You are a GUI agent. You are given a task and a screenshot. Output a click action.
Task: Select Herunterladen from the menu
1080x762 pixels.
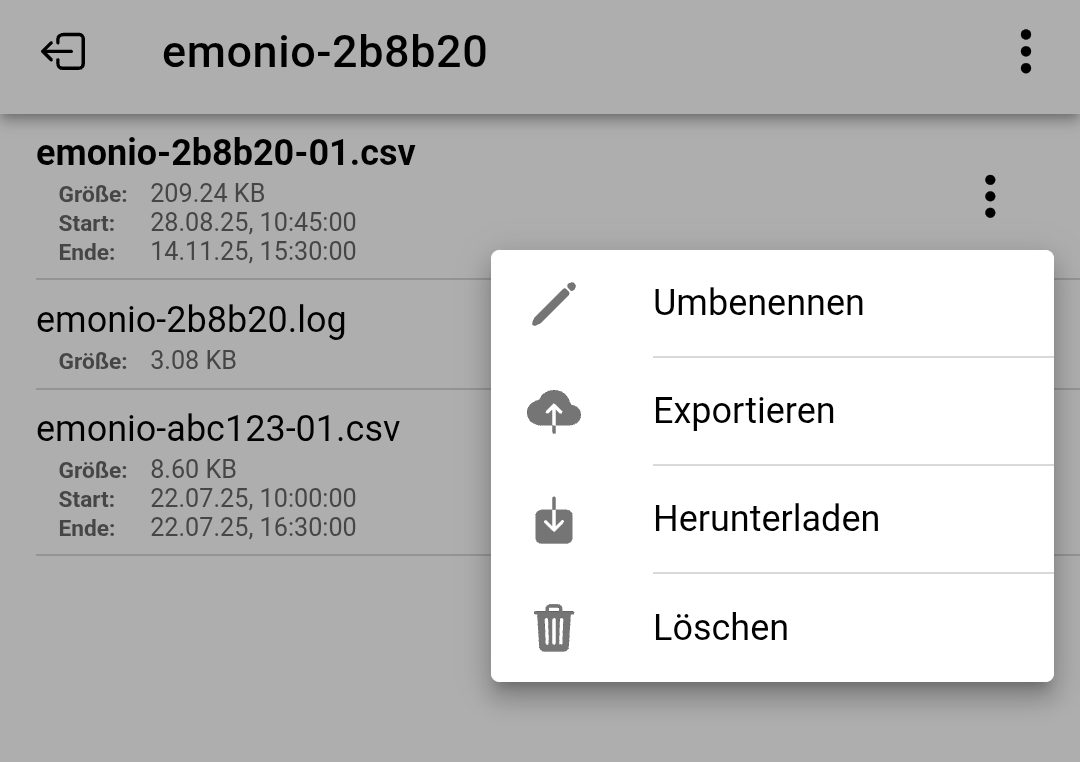766,518
